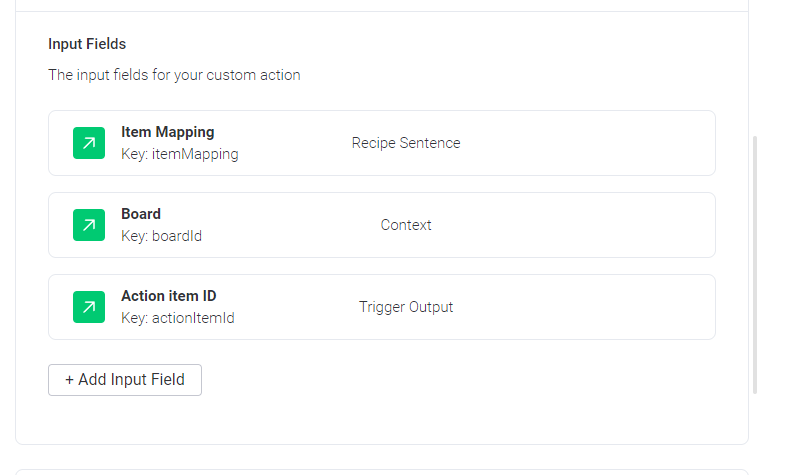Click empty space right of Recipe Sentence
Viewport: 794px width, 475px height.
[x=587, y=143]
